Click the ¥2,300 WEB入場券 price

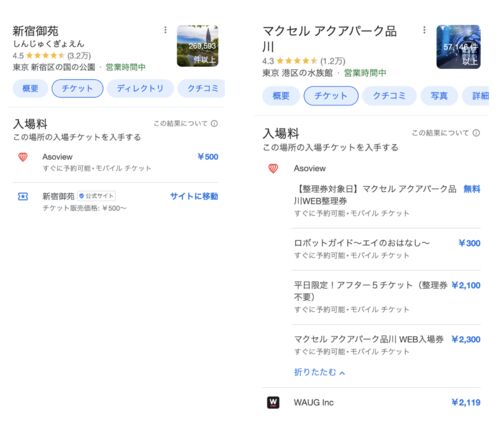(x=466, y=339)
